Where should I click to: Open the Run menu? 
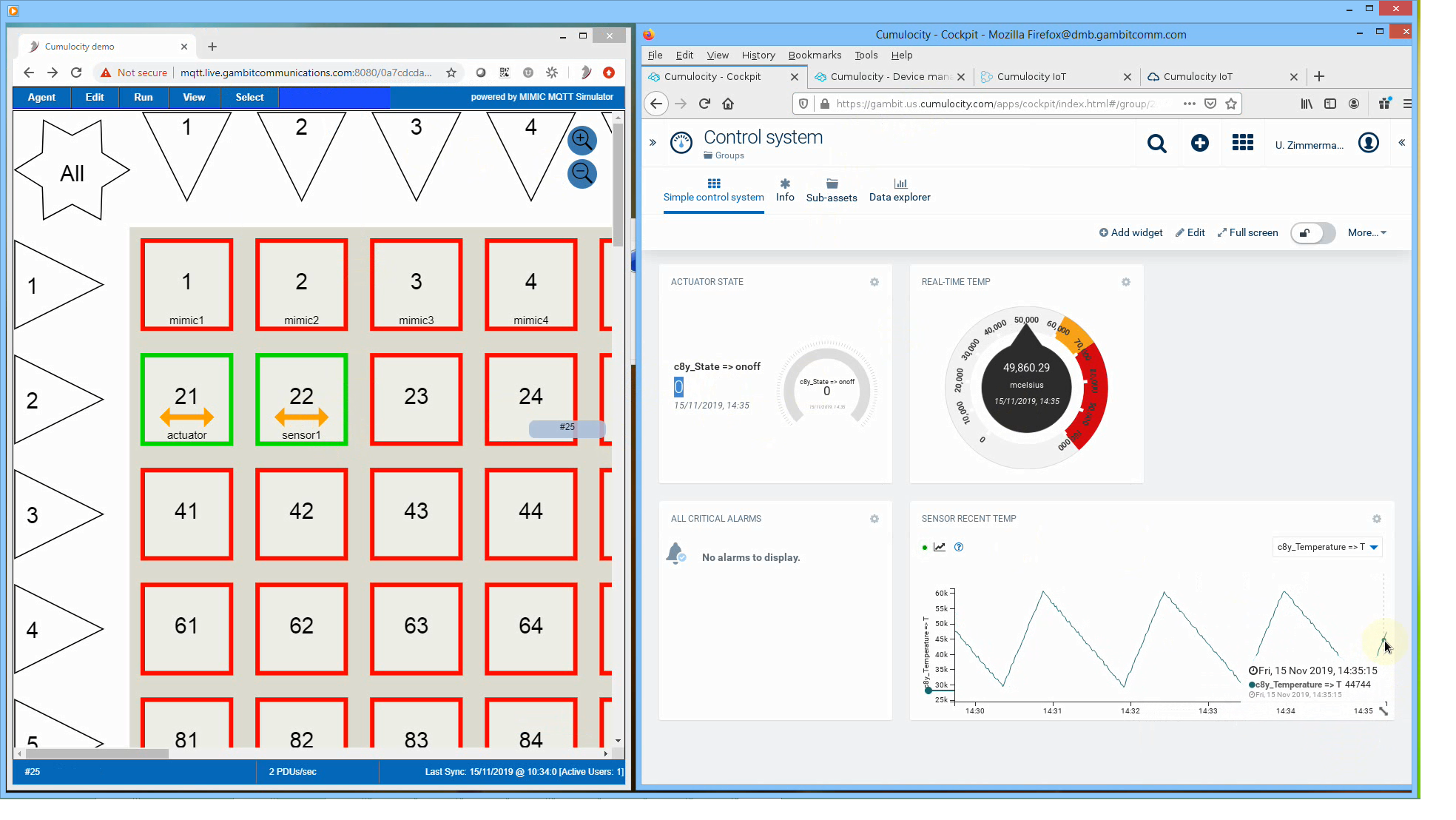pos(144,97)
